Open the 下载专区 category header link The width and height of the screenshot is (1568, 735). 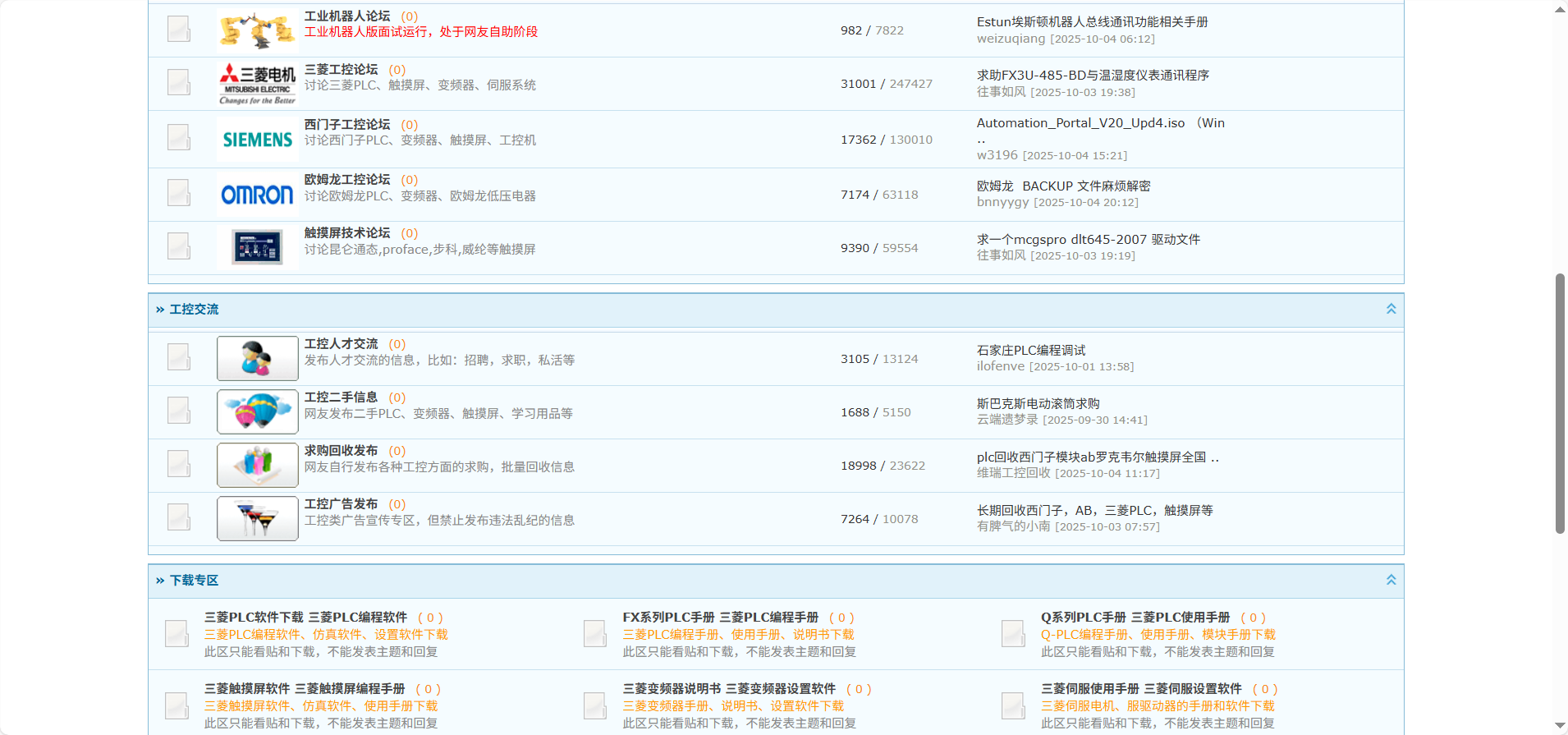(194, 581)
